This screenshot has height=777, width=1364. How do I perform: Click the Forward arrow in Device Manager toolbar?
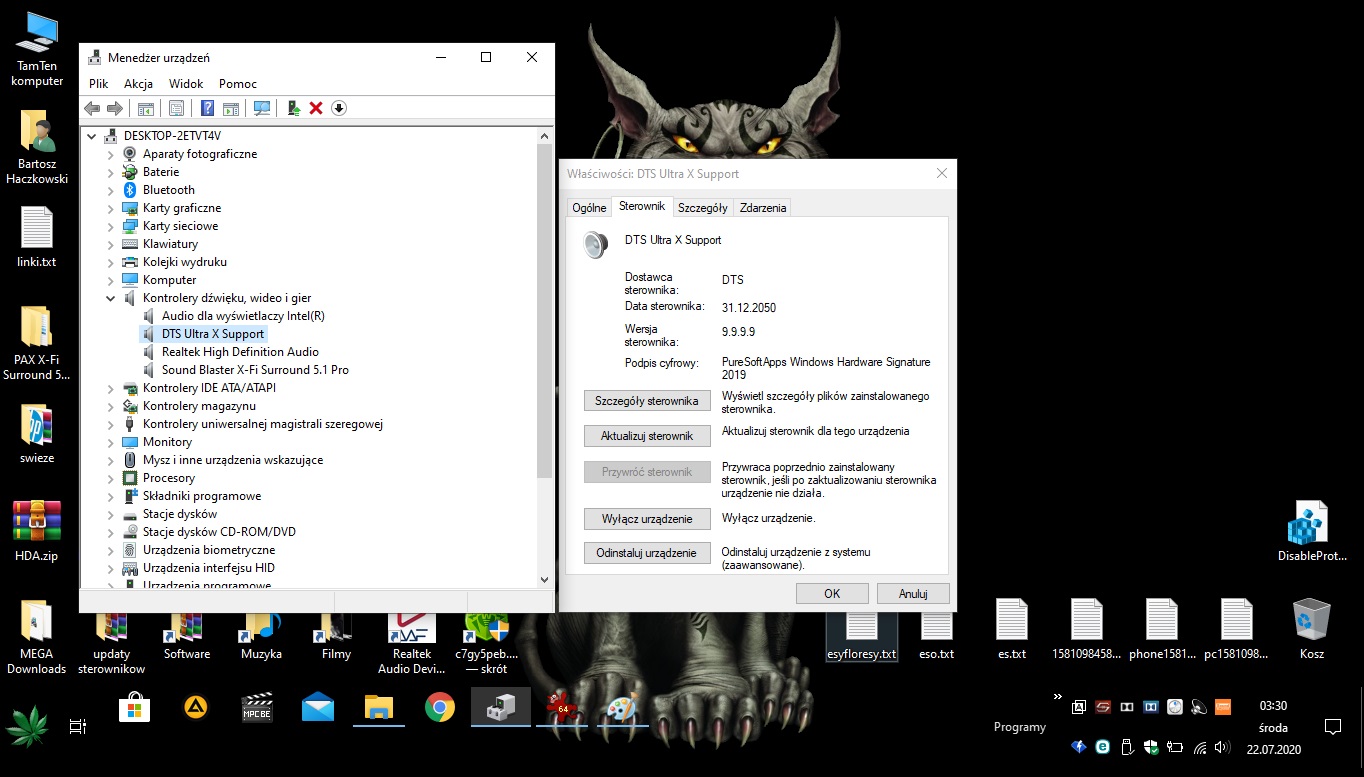click(x=115, y=108)
